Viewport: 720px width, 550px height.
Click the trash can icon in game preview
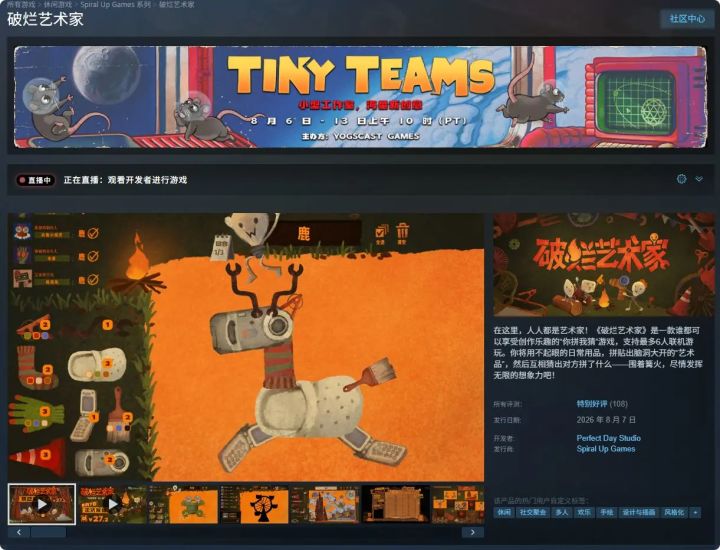click(403, 233)
